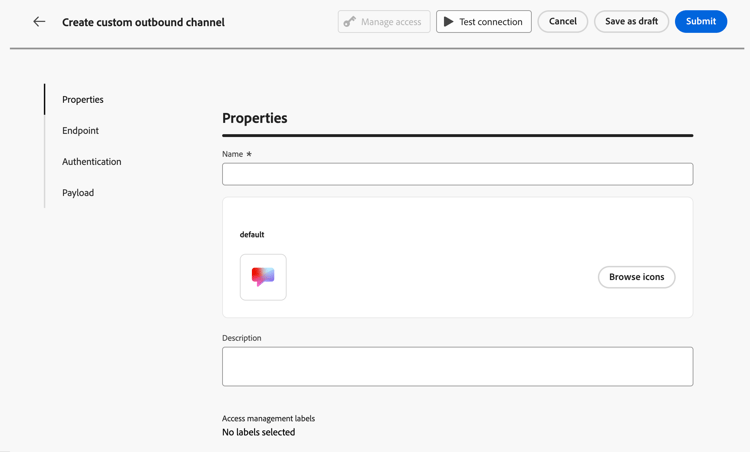Open the Properties section tab
The image size is (750, 452).
tap(83, 99)
